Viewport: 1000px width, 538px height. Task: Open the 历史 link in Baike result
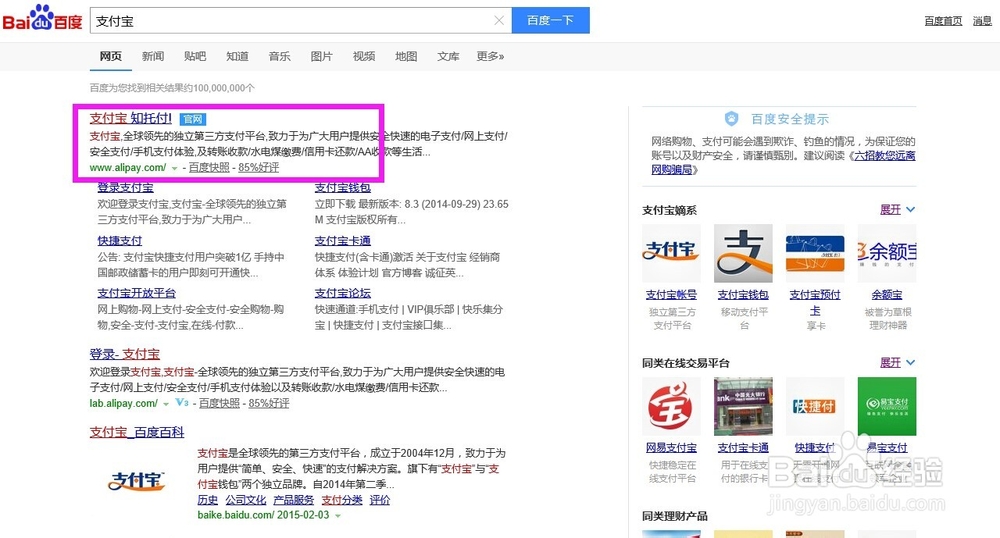(207, 500)
